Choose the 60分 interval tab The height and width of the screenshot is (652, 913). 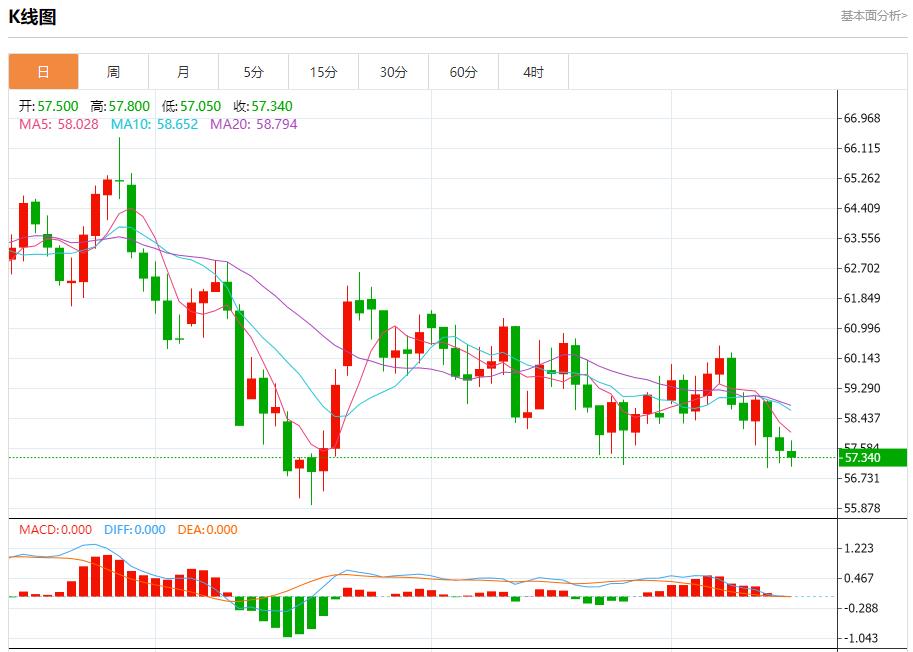click(x=463, y=72)
